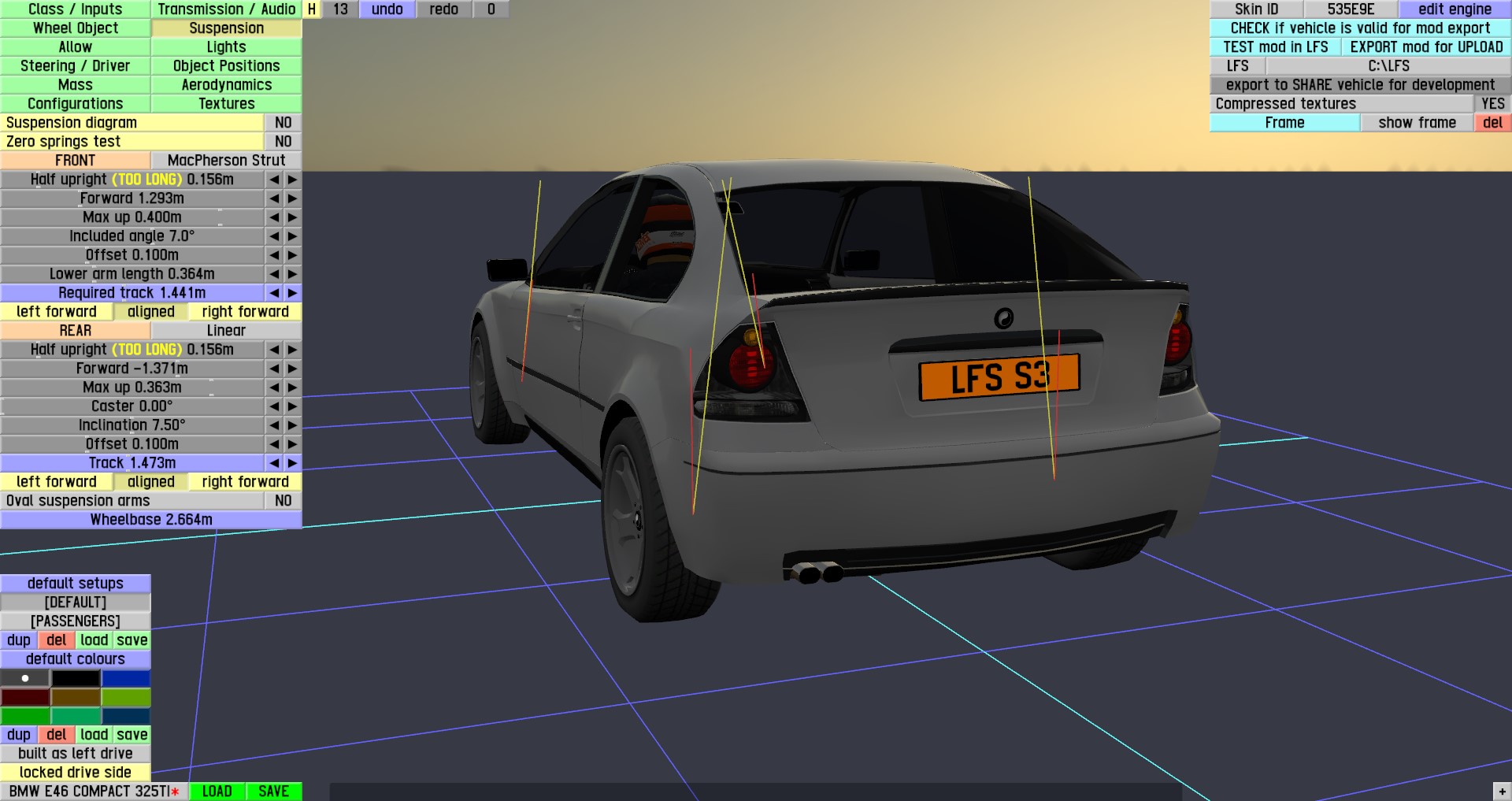Click TEST mod in LFS
1512x801 pixels.
pyautogui.click(x=1276, y=47)
